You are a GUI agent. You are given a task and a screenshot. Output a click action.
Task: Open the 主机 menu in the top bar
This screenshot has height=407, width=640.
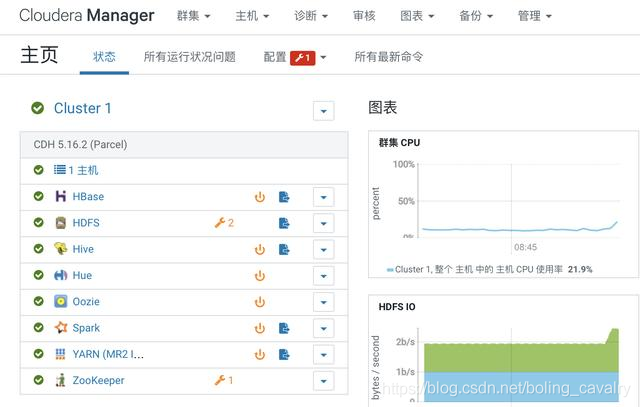tap(252, 16)
